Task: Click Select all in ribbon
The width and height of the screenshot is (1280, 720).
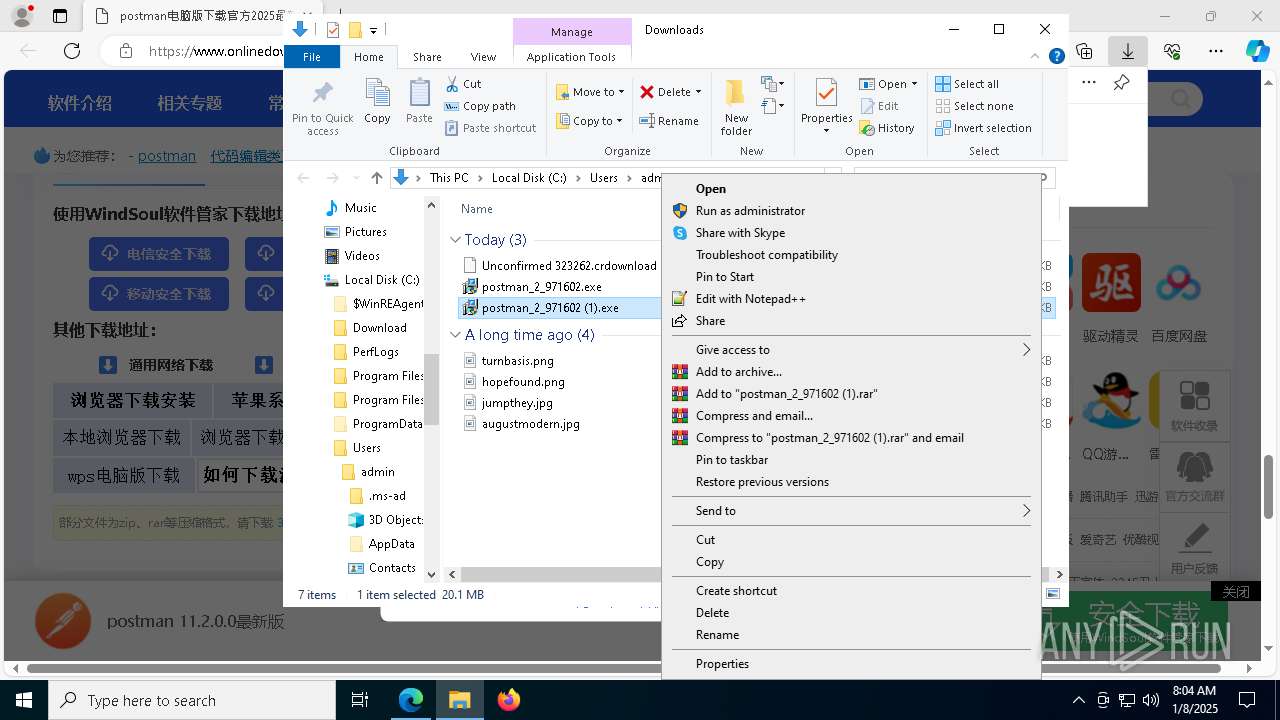Action: pos(967,84)
